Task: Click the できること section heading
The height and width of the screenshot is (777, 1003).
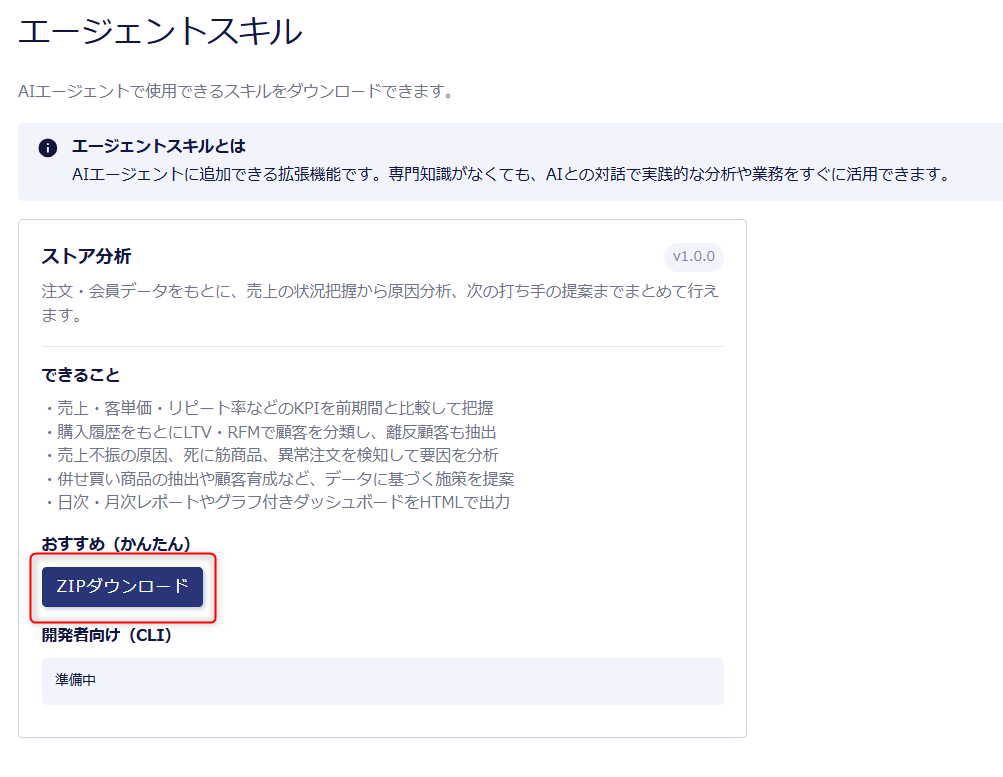Action: pos(81,375)
